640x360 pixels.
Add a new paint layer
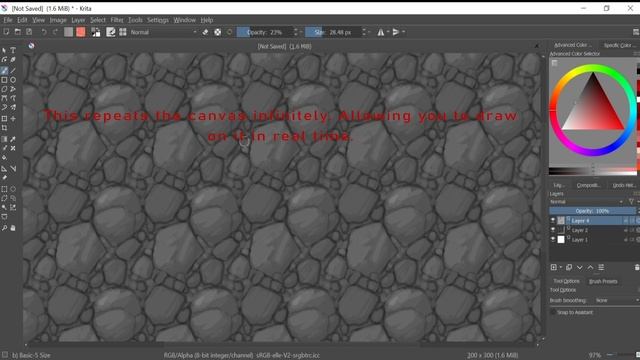[553, 267]
